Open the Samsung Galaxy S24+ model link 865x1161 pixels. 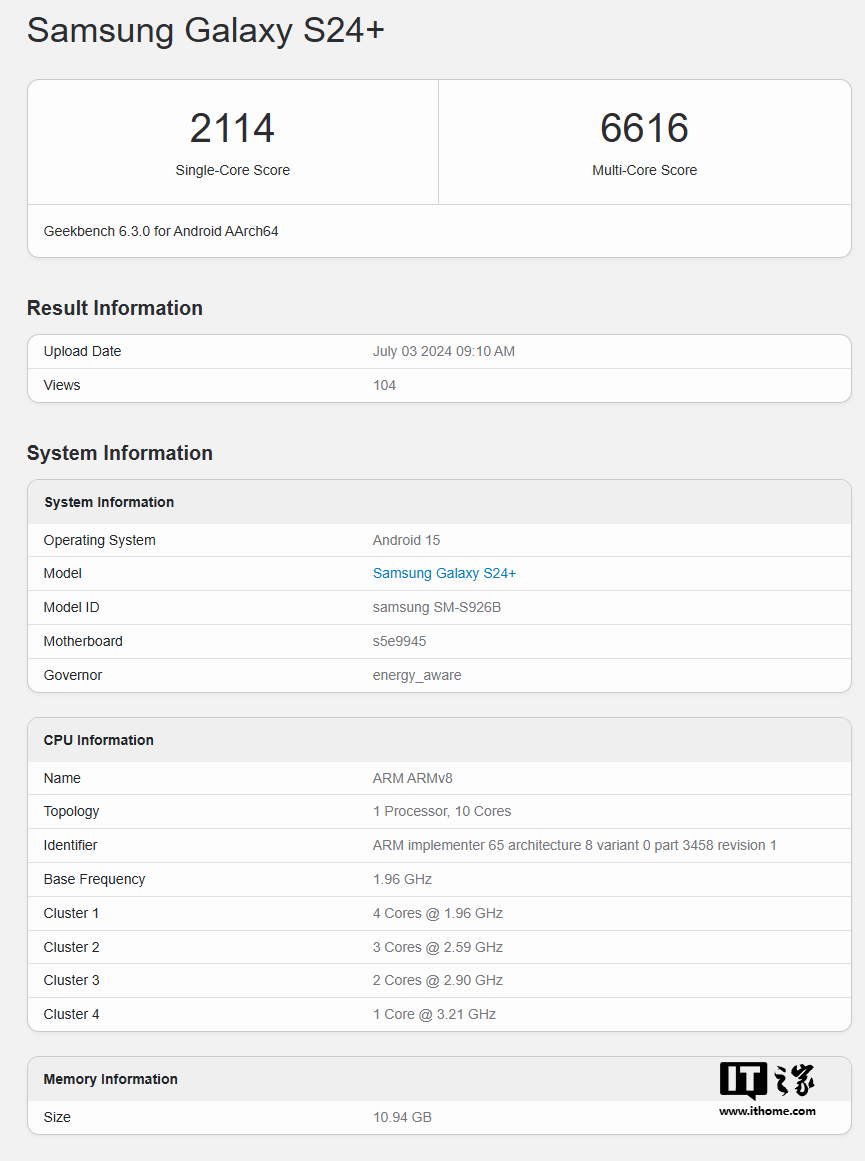[x=444, y=573]
